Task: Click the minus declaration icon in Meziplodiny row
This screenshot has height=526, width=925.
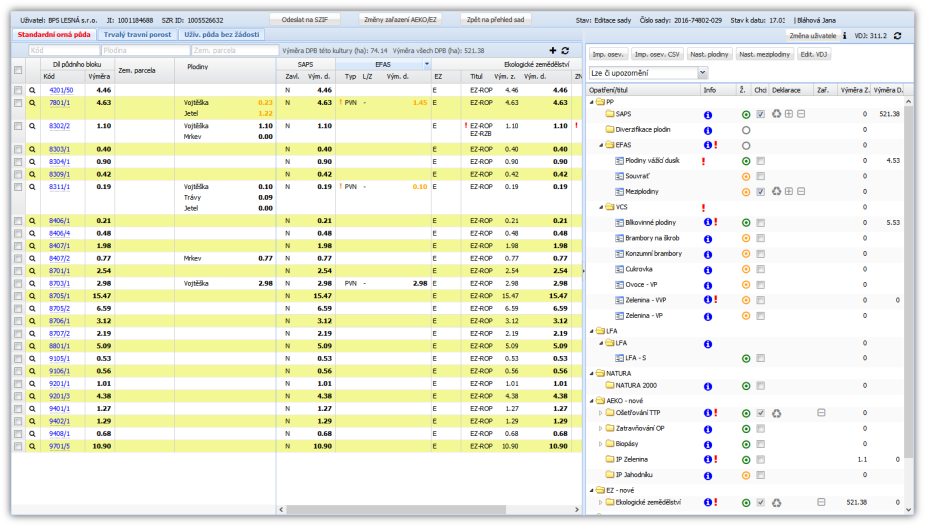Action: pyautogui.click(x=801, y=192)
